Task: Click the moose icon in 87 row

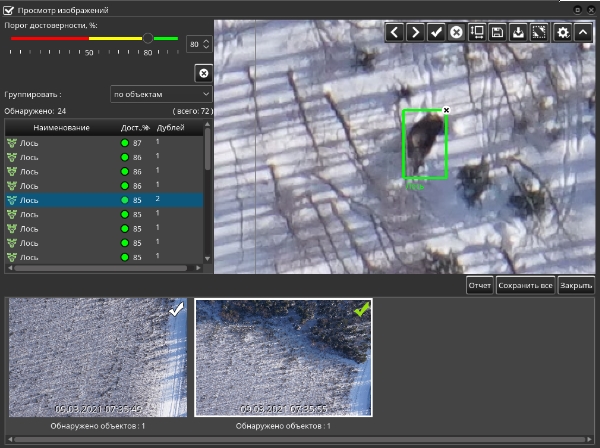Action: (12, 143)
